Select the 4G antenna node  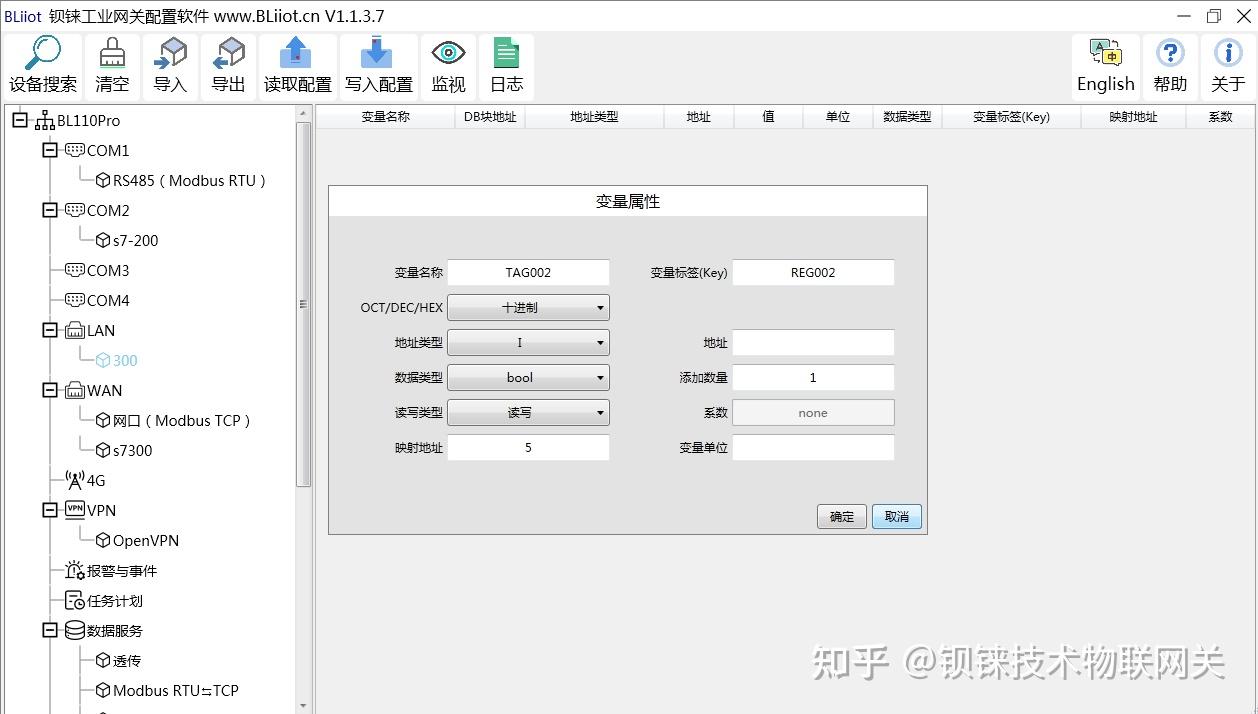96,480
